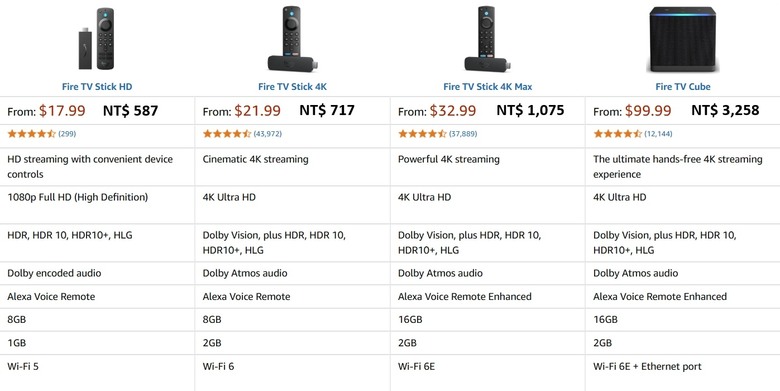Click the star rating for Fire TV Stick 4K
Viewport: 780px width, 391px height.
pos(227,134)
